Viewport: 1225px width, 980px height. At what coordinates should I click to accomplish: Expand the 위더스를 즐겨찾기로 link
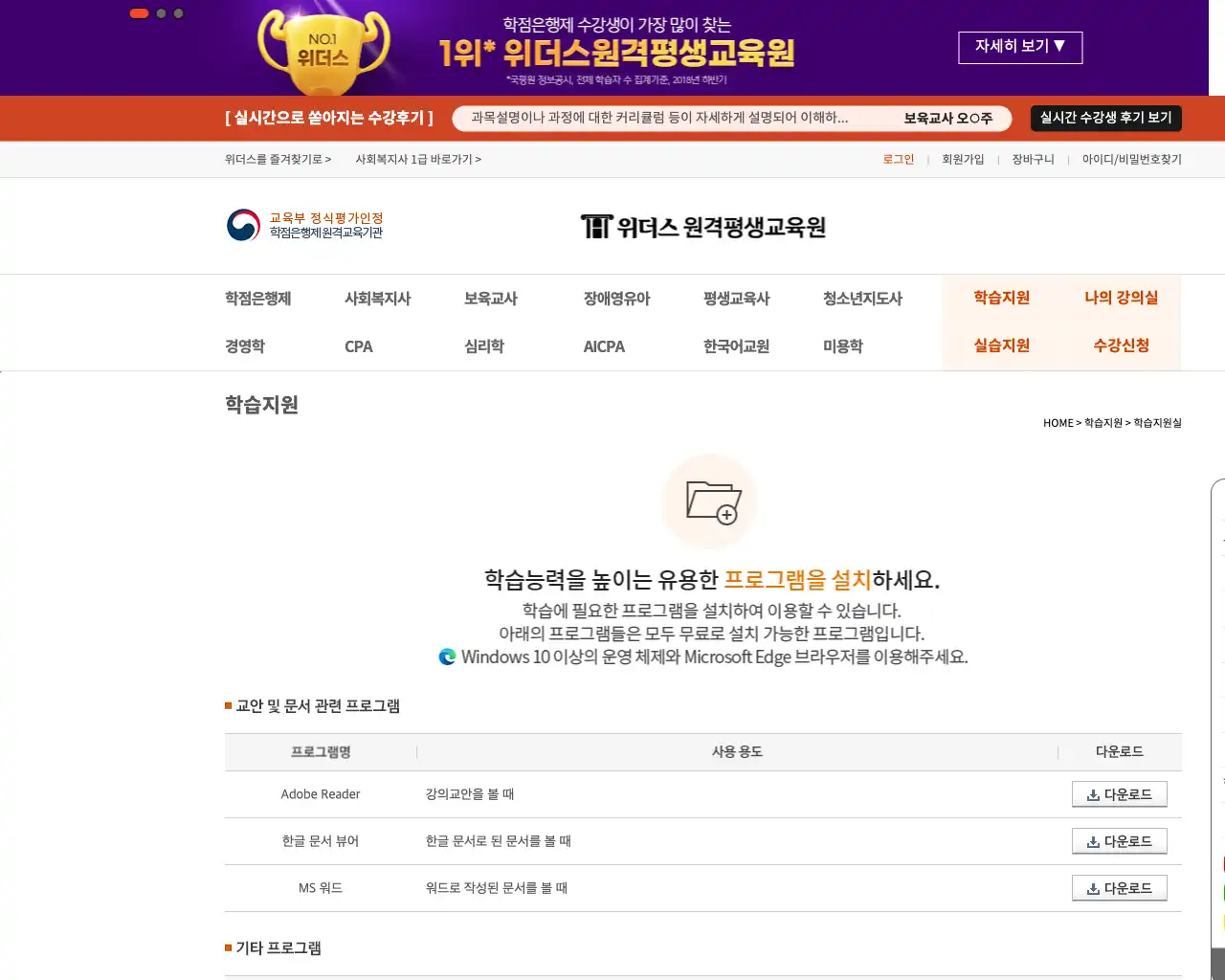click(278, 159)
